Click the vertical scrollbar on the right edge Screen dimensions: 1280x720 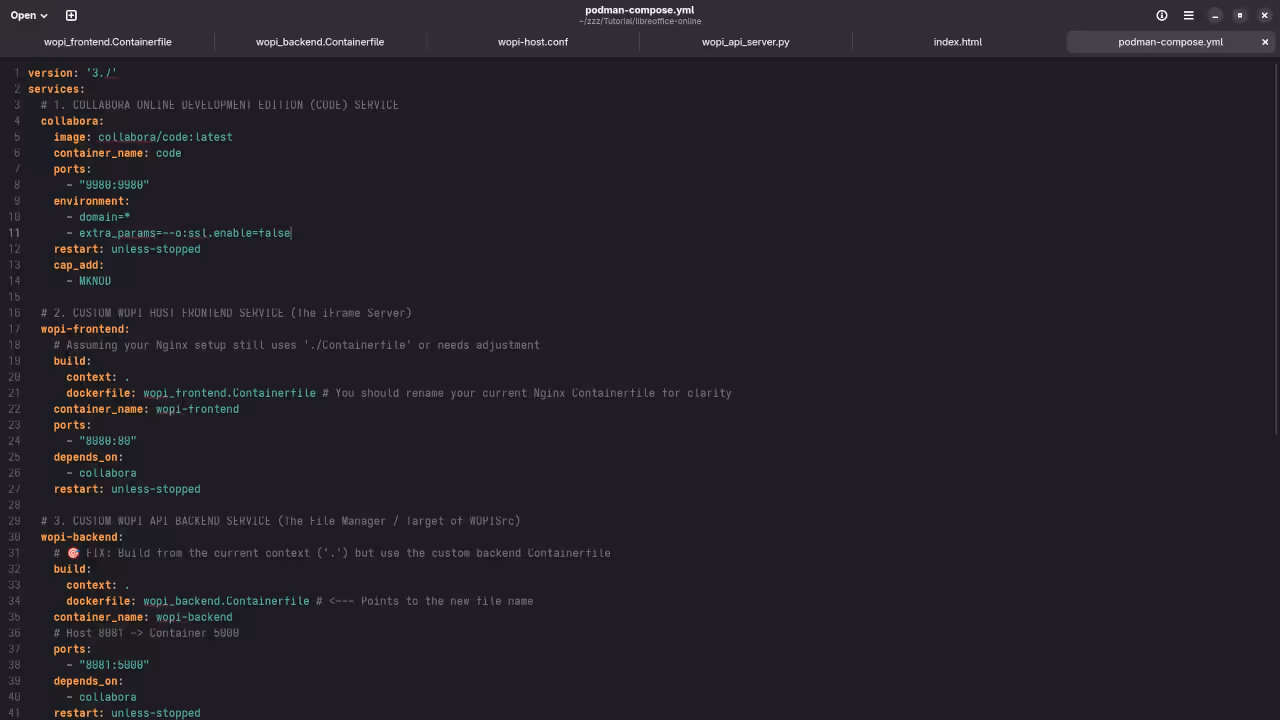coord(1276,250)
